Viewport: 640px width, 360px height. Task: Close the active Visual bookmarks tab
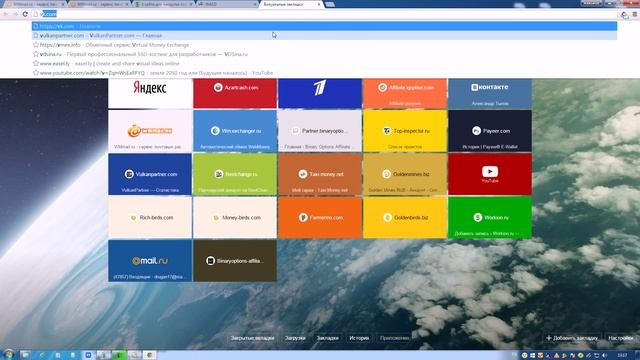(x=319, y=4)
